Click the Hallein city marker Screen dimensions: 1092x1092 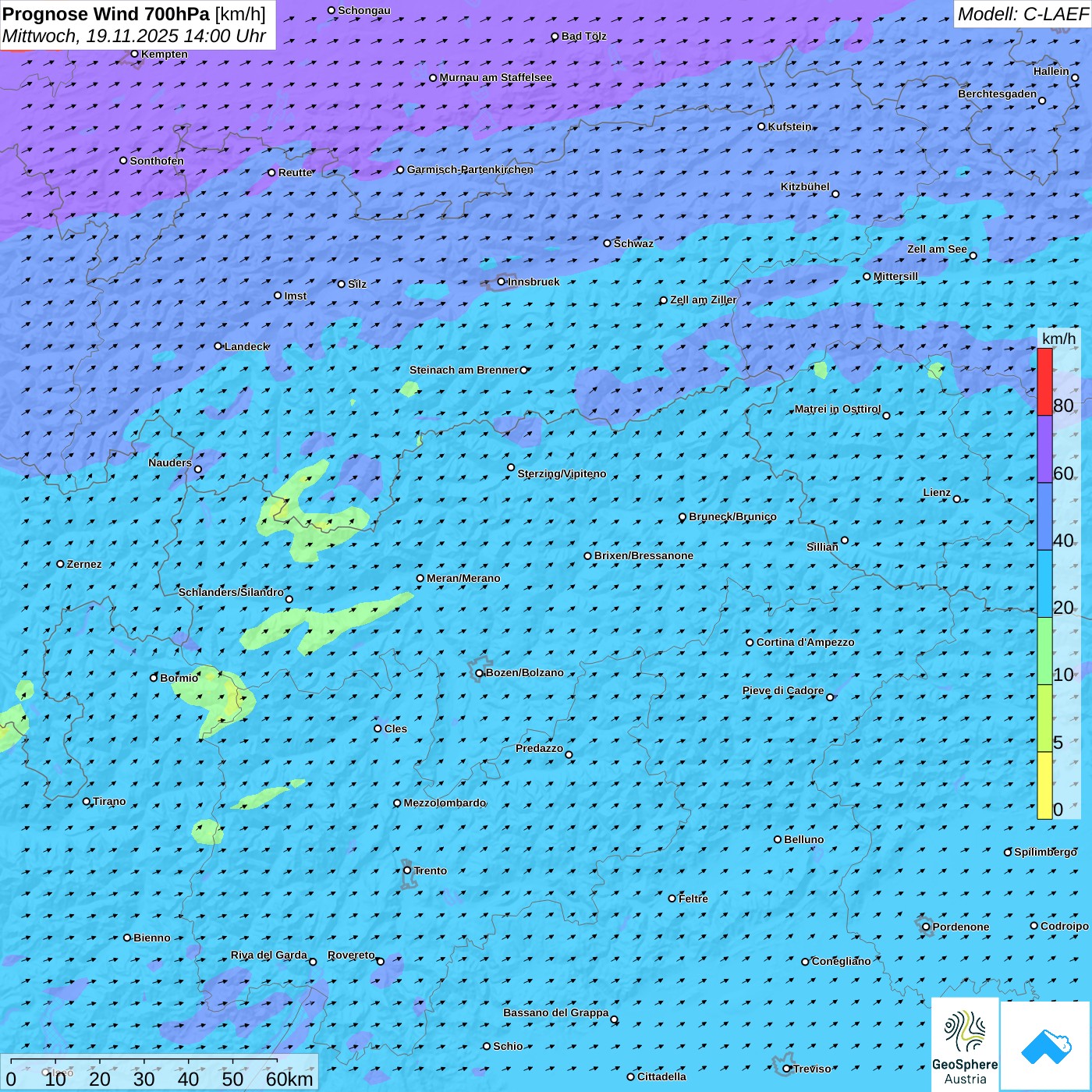click(x=1075, y=78)
